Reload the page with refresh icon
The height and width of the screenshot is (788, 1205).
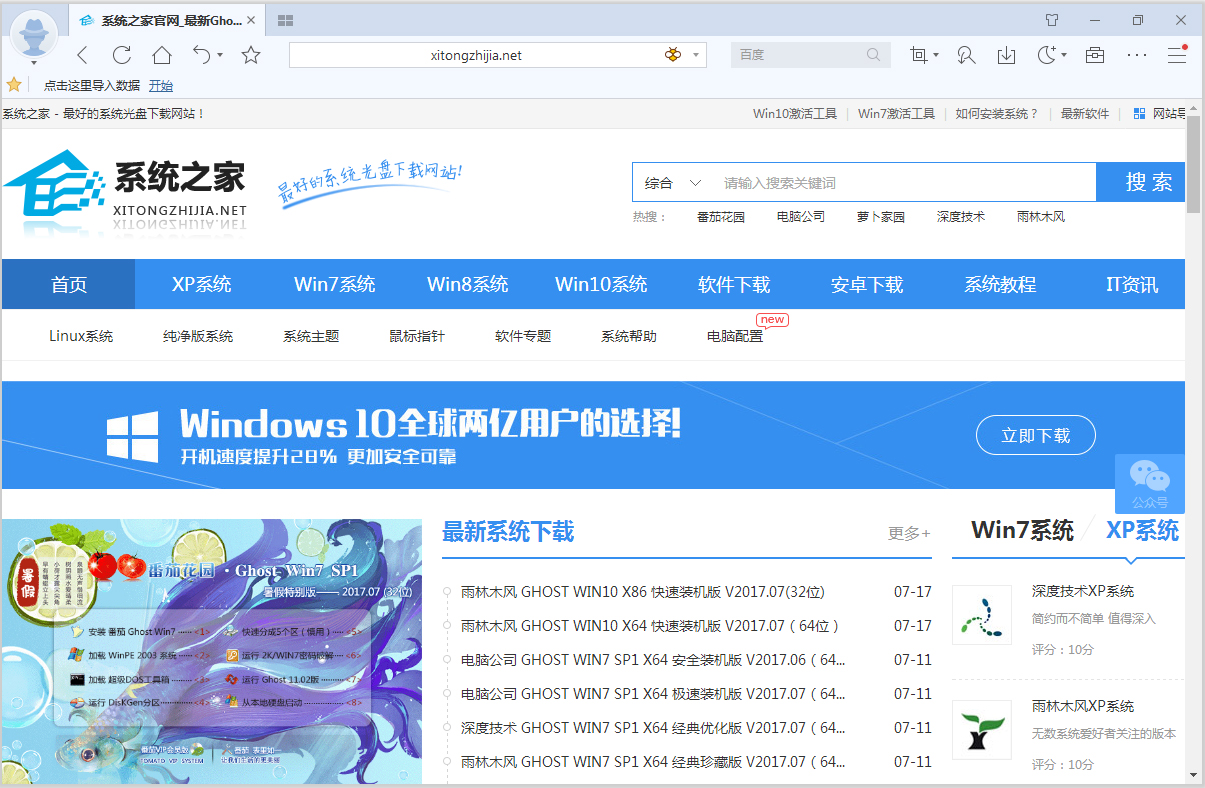(122, 55)
